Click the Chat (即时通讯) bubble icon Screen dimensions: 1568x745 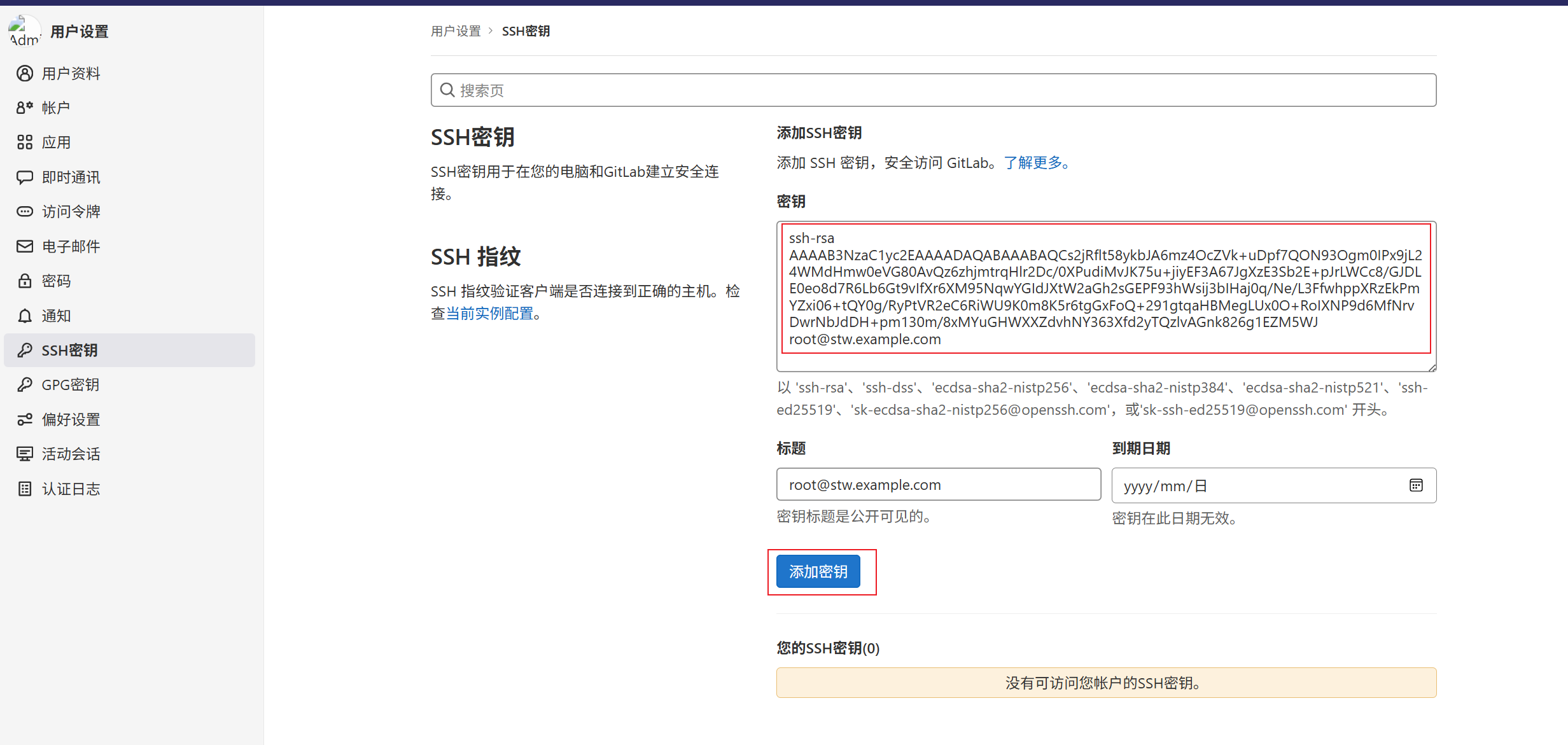point(25,177)
